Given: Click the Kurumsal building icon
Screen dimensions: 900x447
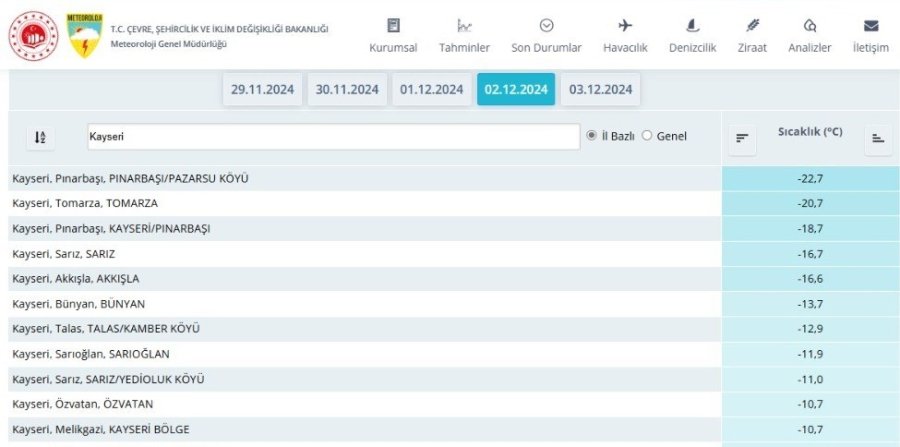Looking at the screenshot, I should click(x=393, y=26).
